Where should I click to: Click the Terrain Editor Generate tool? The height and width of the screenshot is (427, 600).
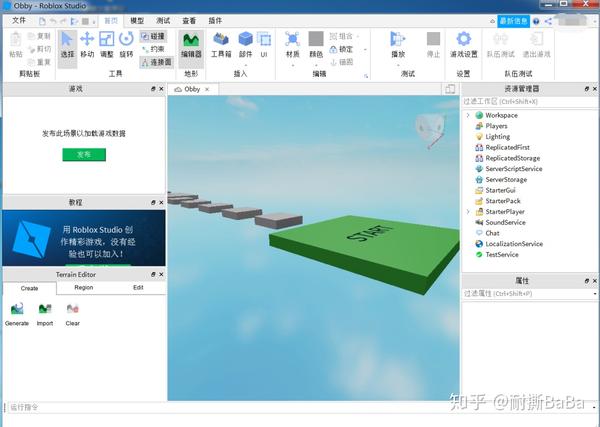point(17,315)
